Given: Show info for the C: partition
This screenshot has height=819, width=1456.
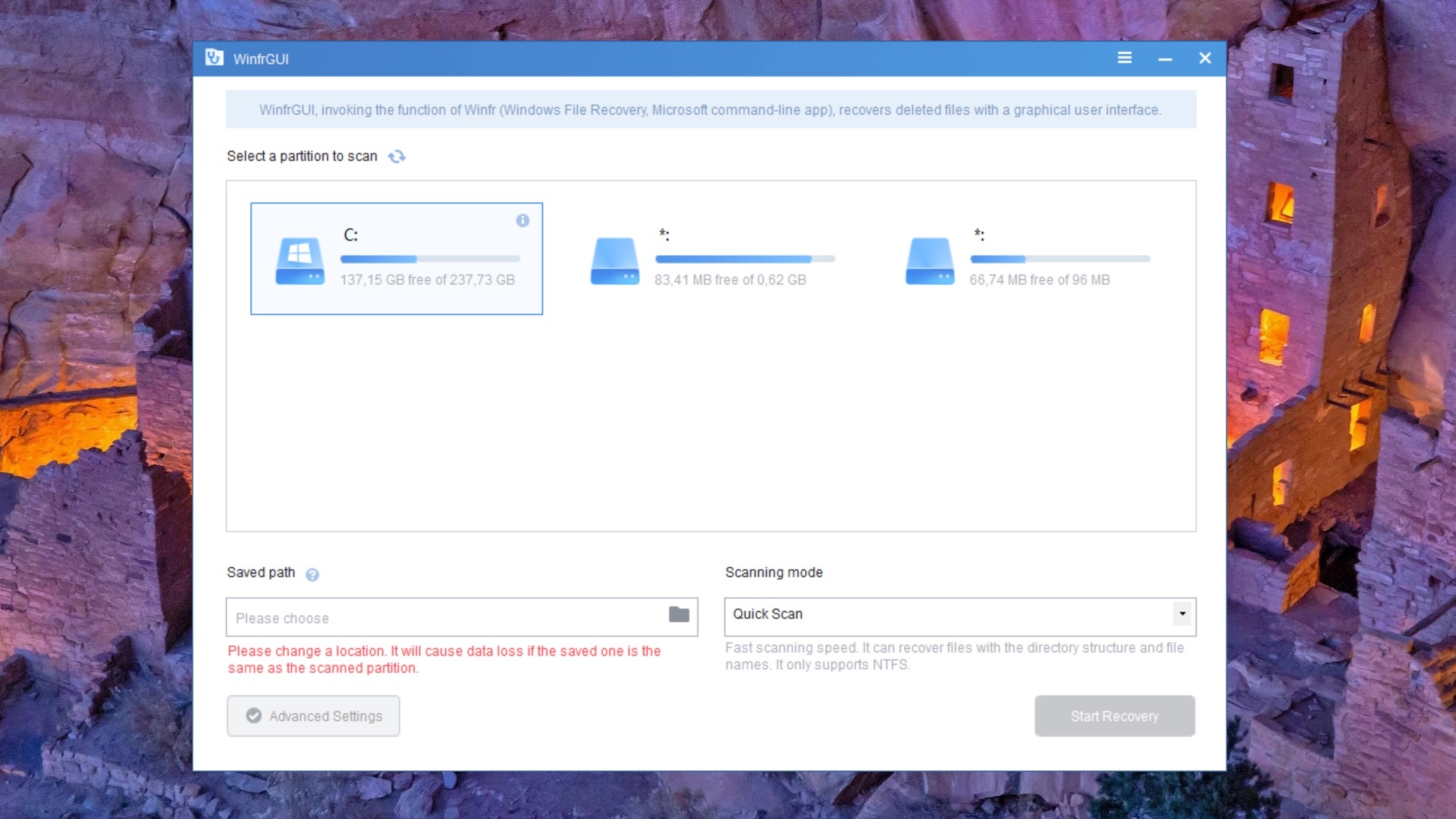Looking at the screenshot, I should [x=523, y=220].
